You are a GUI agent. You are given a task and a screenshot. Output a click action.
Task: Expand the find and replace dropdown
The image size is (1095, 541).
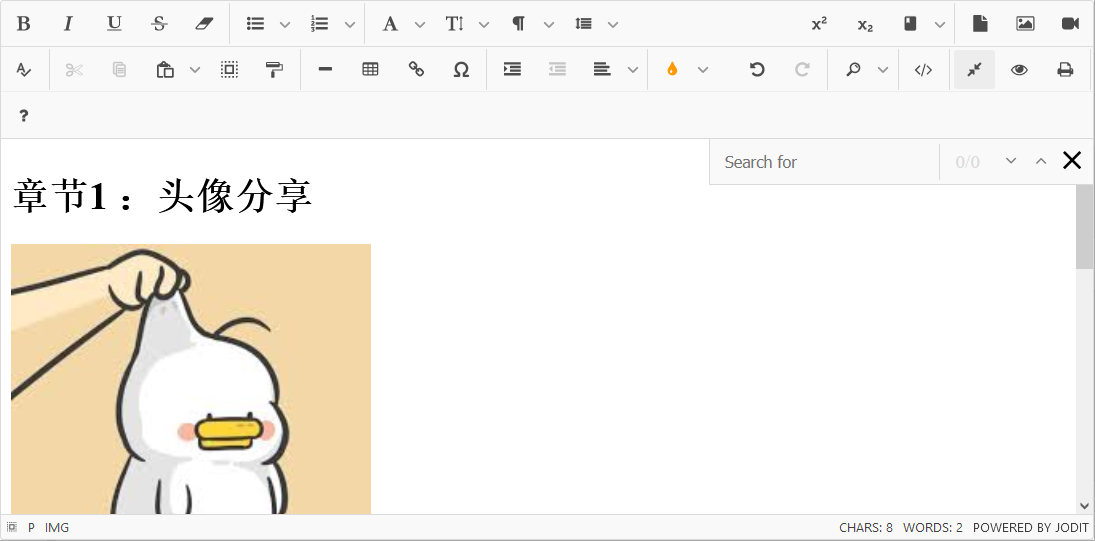point(883,70)
